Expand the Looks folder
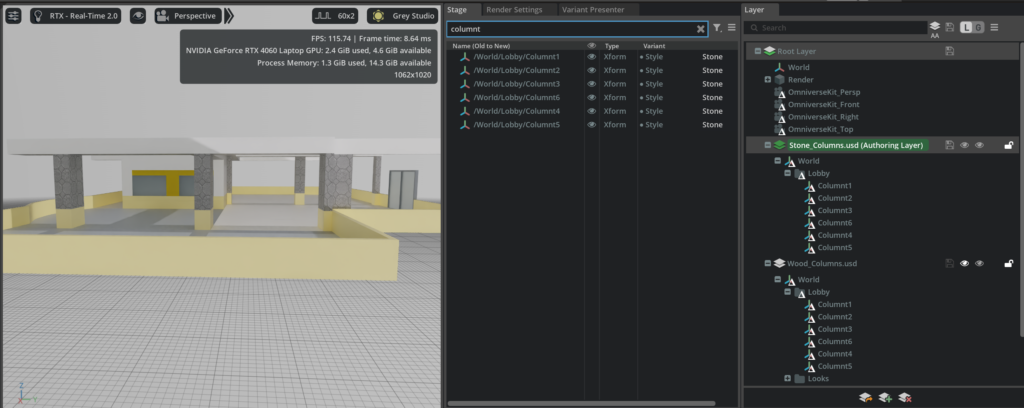The height and width of the screenshot is (408, 1024). [x=788, y=379]
